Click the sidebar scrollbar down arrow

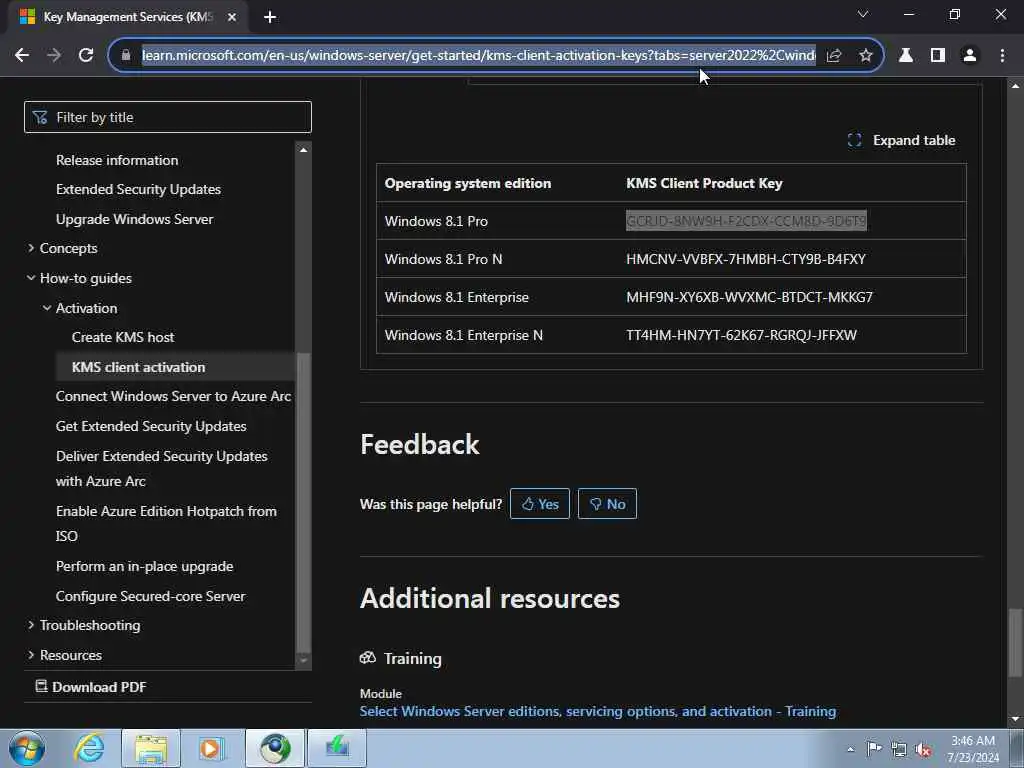(303, 661)
